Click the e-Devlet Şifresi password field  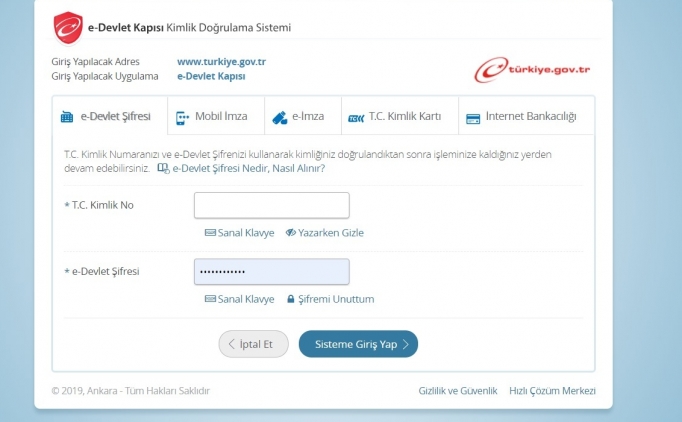(271, 272)
